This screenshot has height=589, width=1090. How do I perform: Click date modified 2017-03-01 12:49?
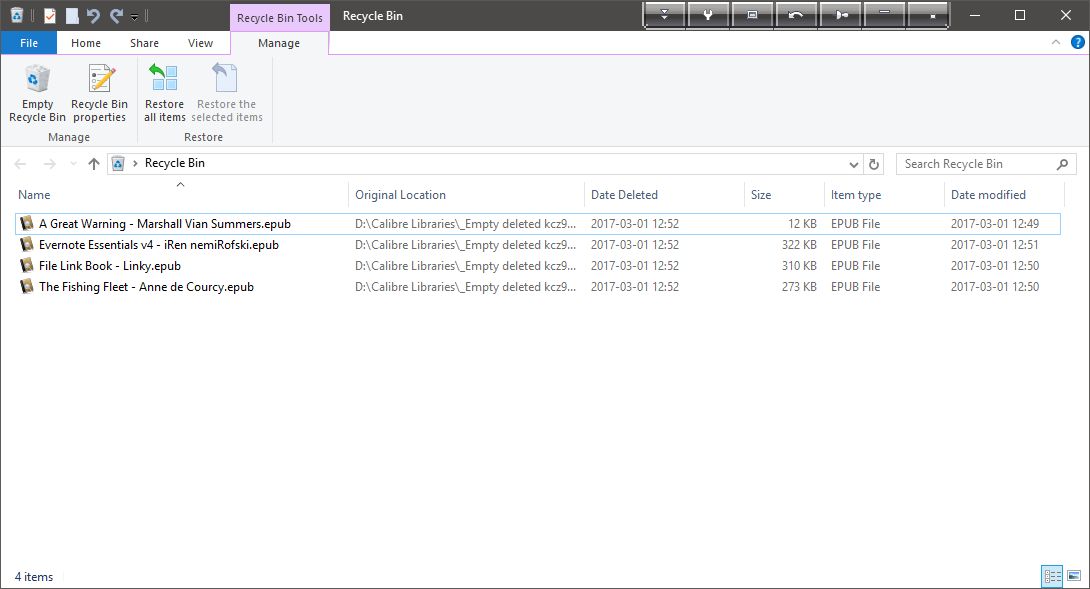click(995, 224)
